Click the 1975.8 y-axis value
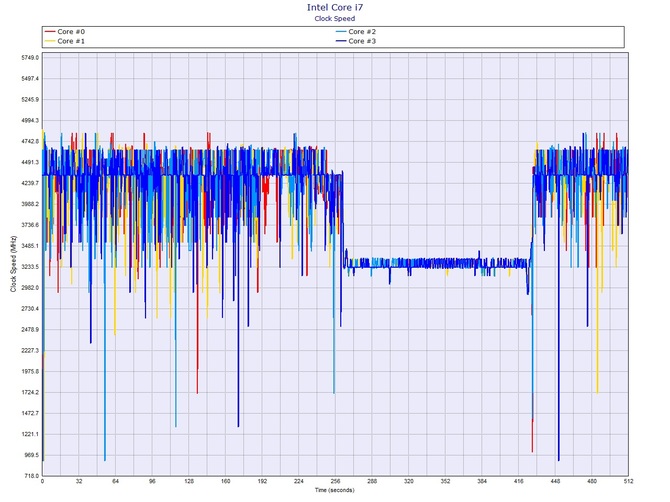 [x=30, y=372]
